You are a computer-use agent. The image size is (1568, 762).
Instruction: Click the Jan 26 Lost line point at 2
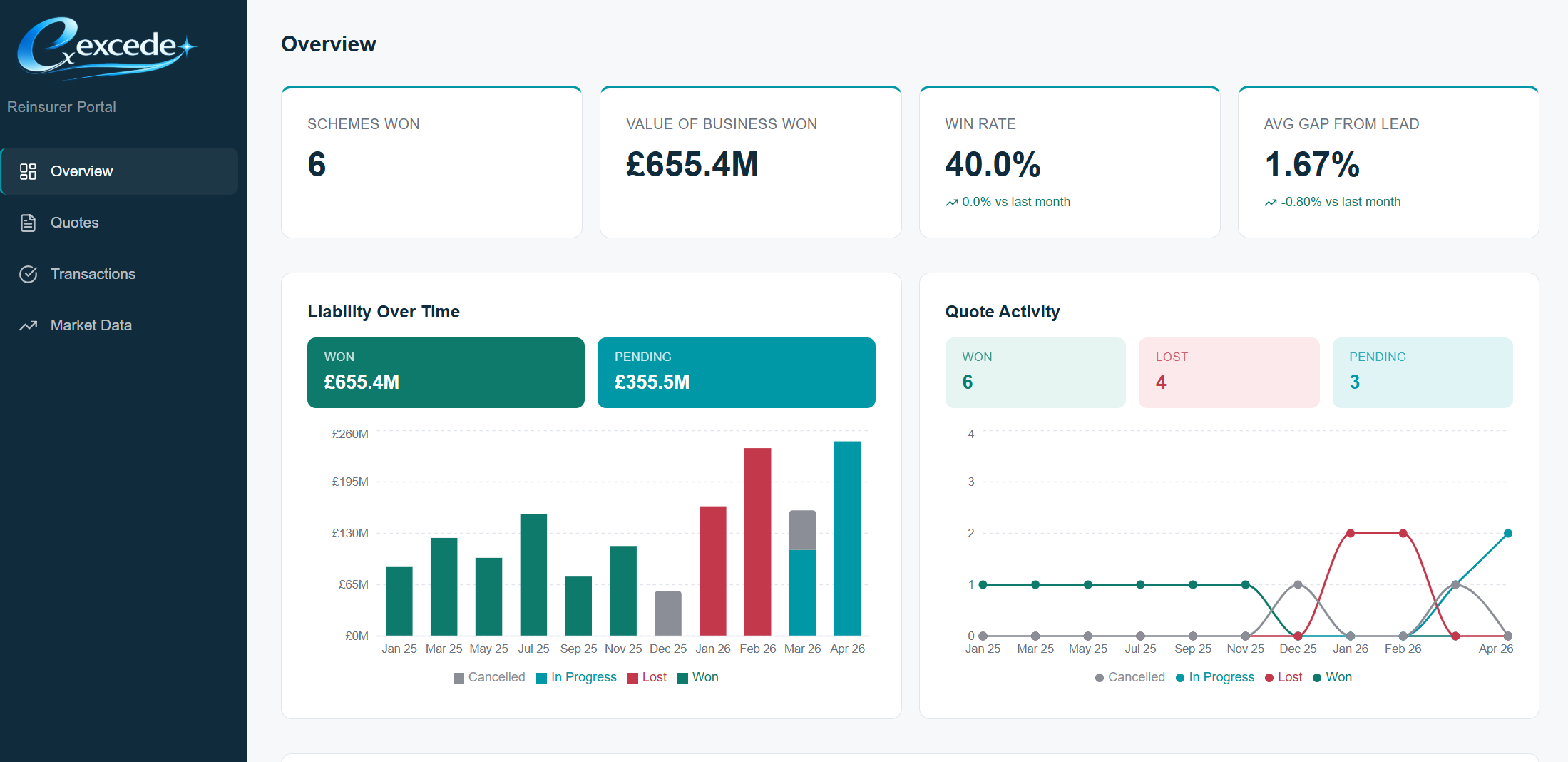point(1351,533)
